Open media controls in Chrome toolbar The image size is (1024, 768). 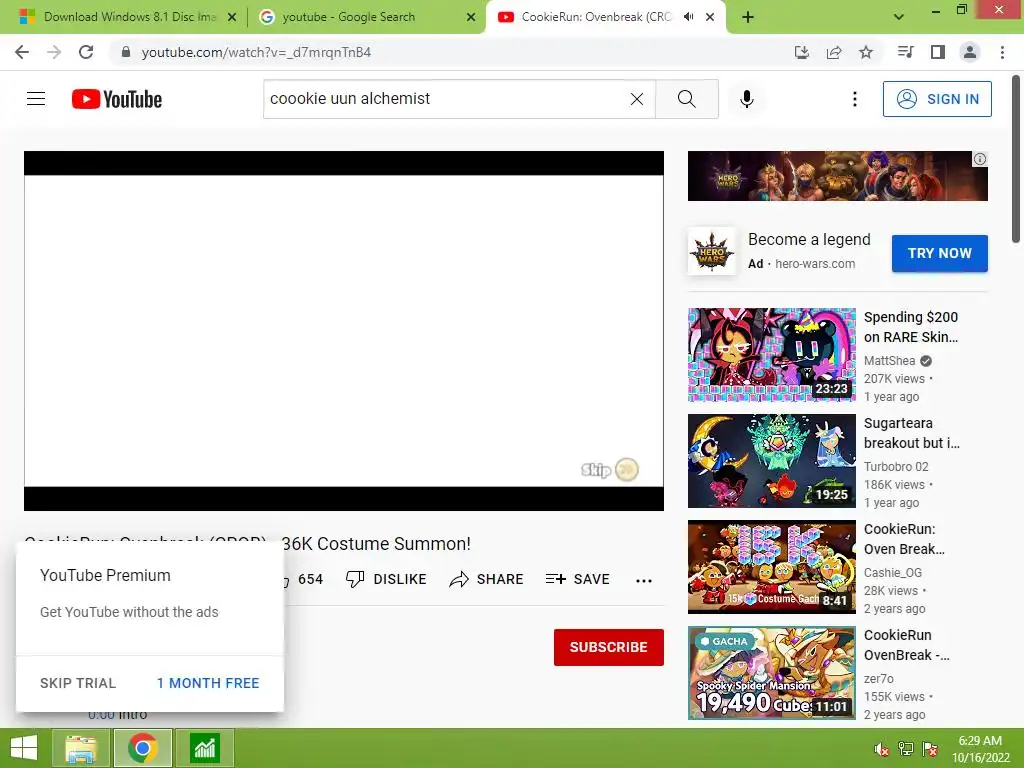point(905,52)
